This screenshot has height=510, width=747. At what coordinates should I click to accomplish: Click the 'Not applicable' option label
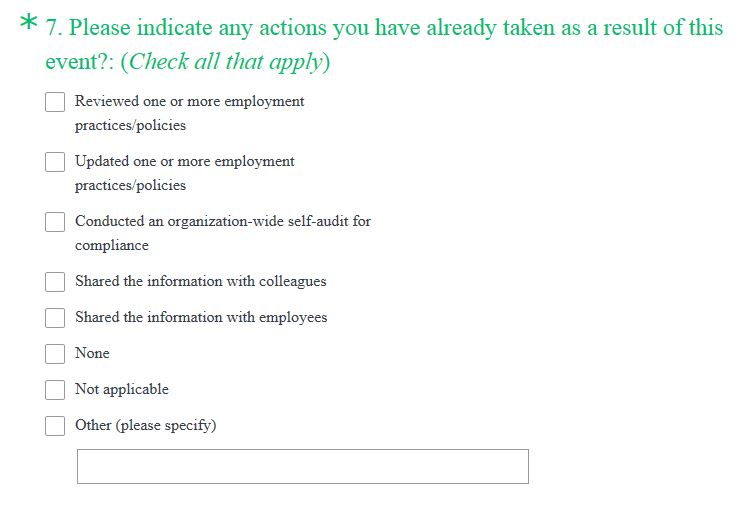click(121, 390)
